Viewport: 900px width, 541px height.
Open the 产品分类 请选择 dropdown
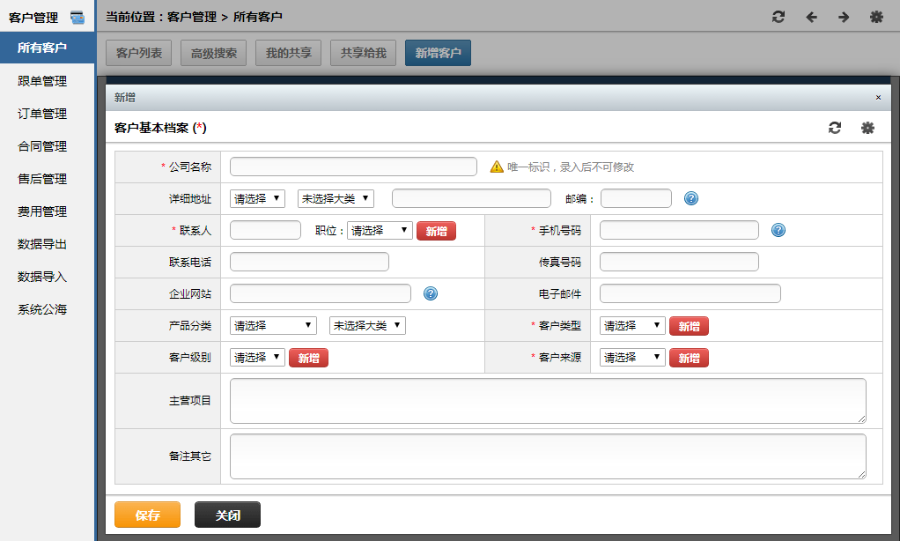(x=273, y=326)
